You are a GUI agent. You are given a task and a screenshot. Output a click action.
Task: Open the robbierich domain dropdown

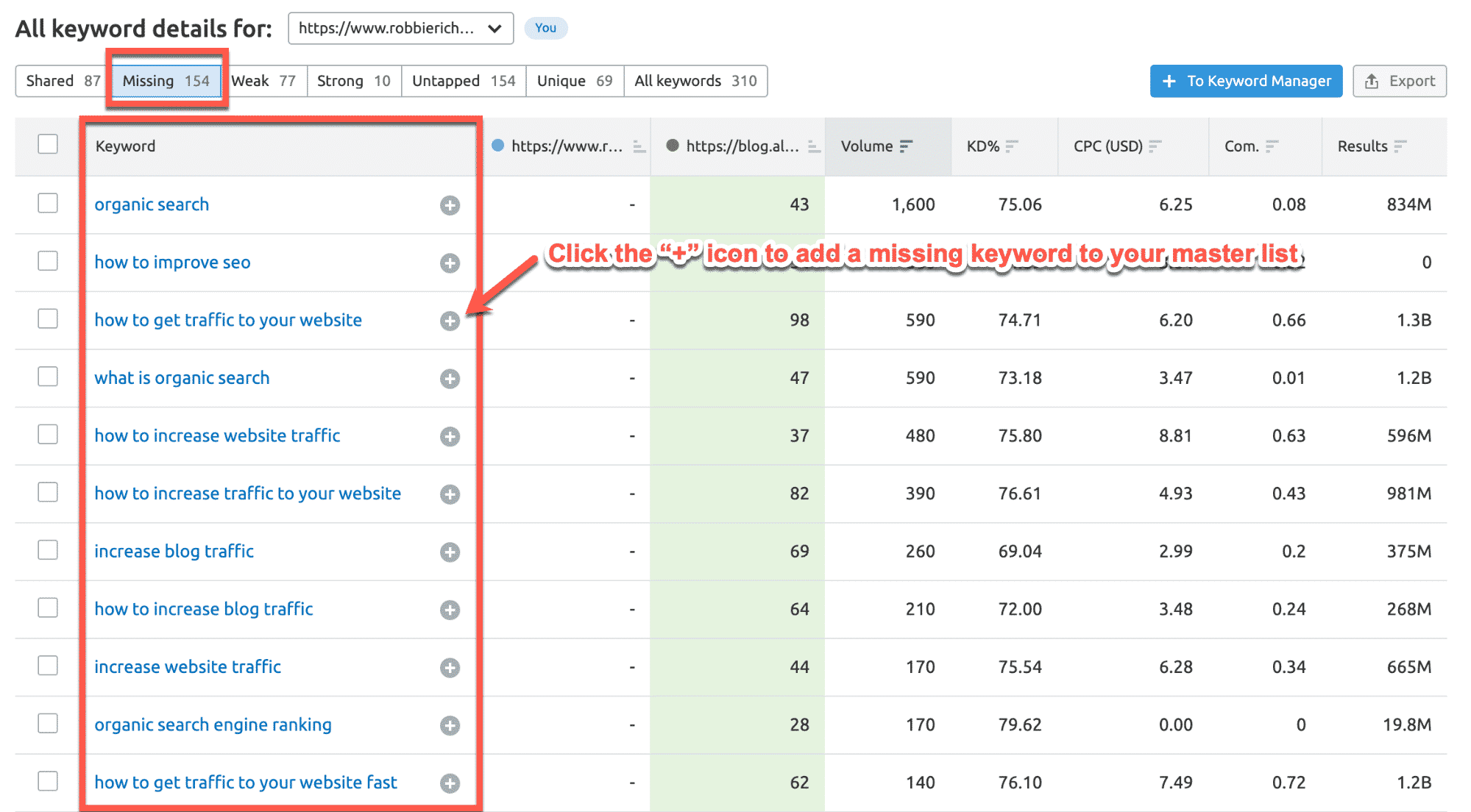400,29
